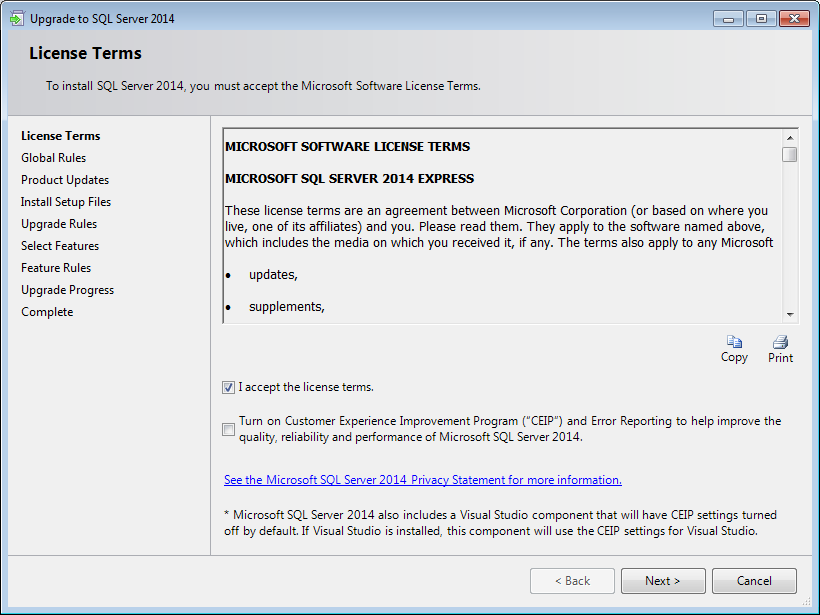
Task: Click the 'MICROSOFT SQL SERVER 2014 EXPRESS' heading
Action: click(349, 178)
